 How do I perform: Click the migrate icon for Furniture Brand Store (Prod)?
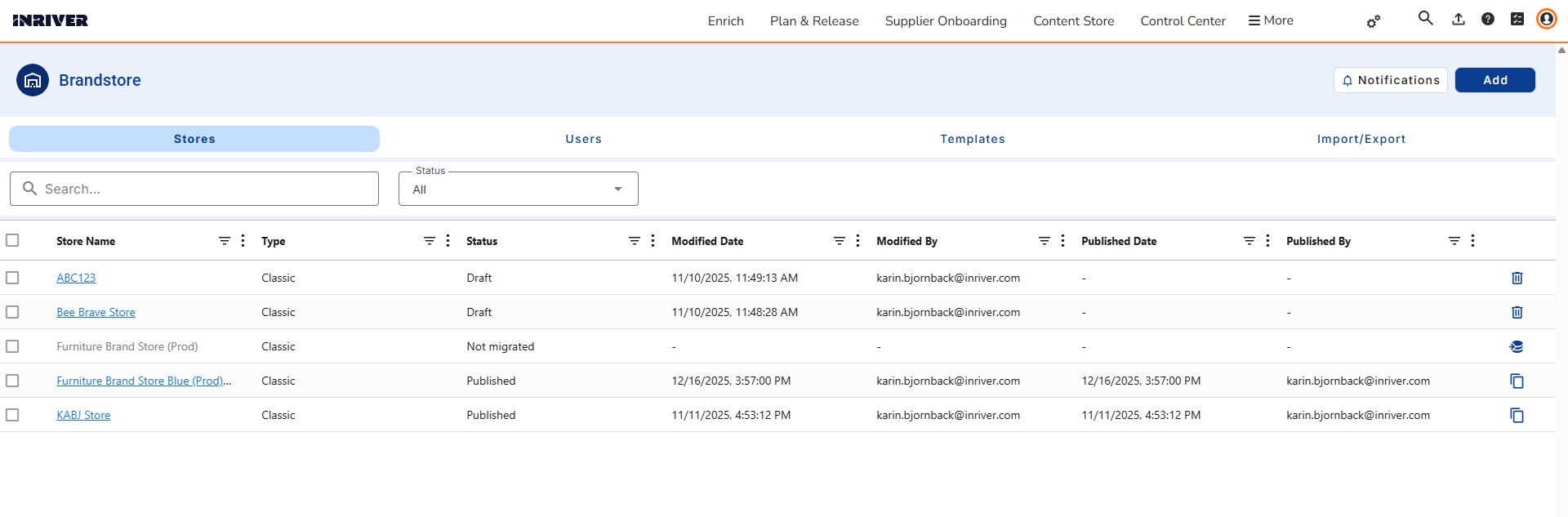[x=1517, y=346]
